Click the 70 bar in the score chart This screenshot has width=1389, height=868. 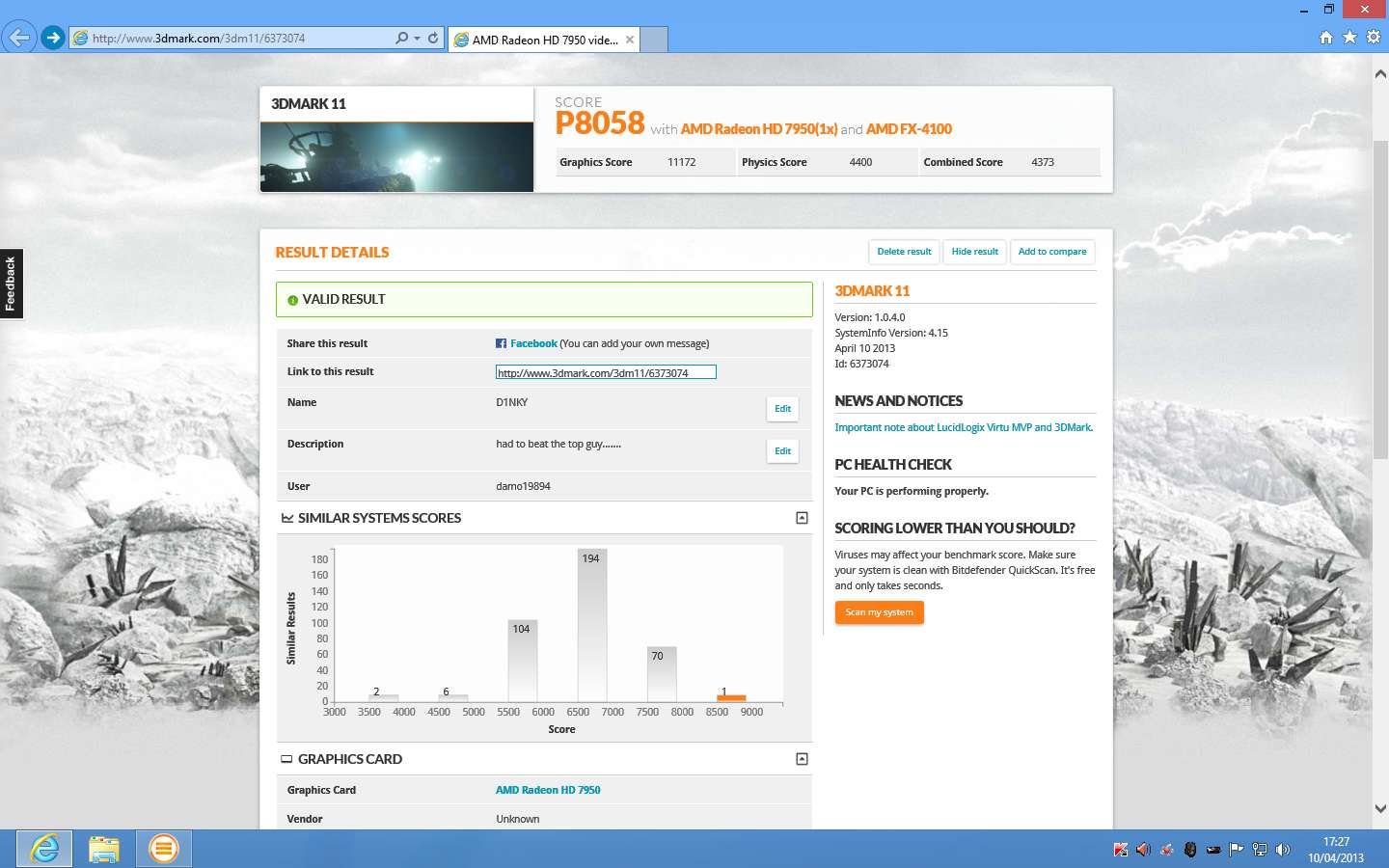tap(661, 674)
